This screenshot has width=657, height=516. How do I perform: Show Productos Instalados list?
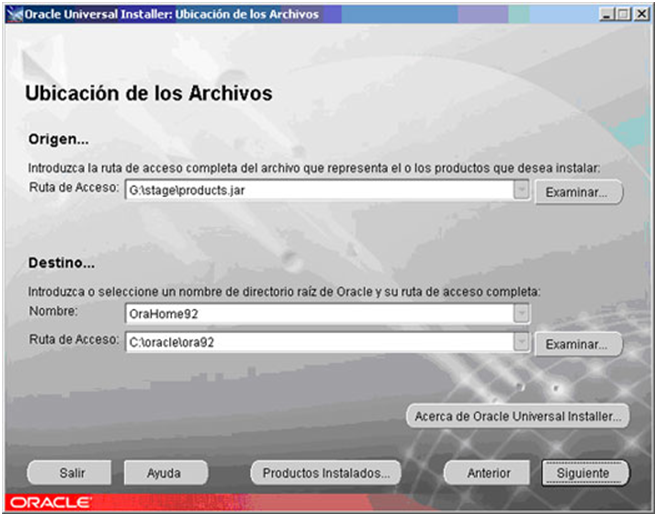[x=326, y=473]
